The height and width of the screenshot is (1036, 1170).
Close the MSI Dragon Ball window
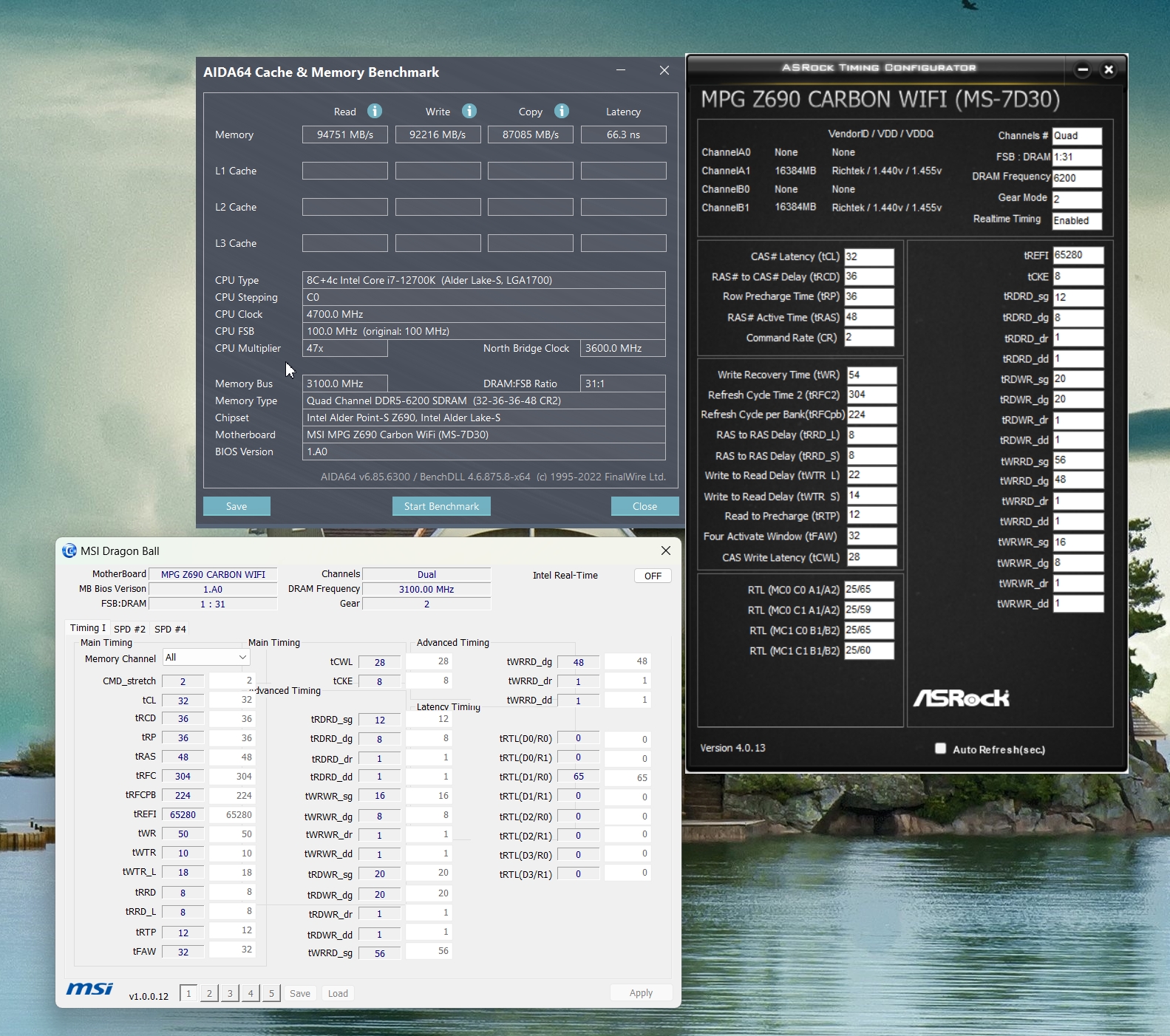pos(665,551)
